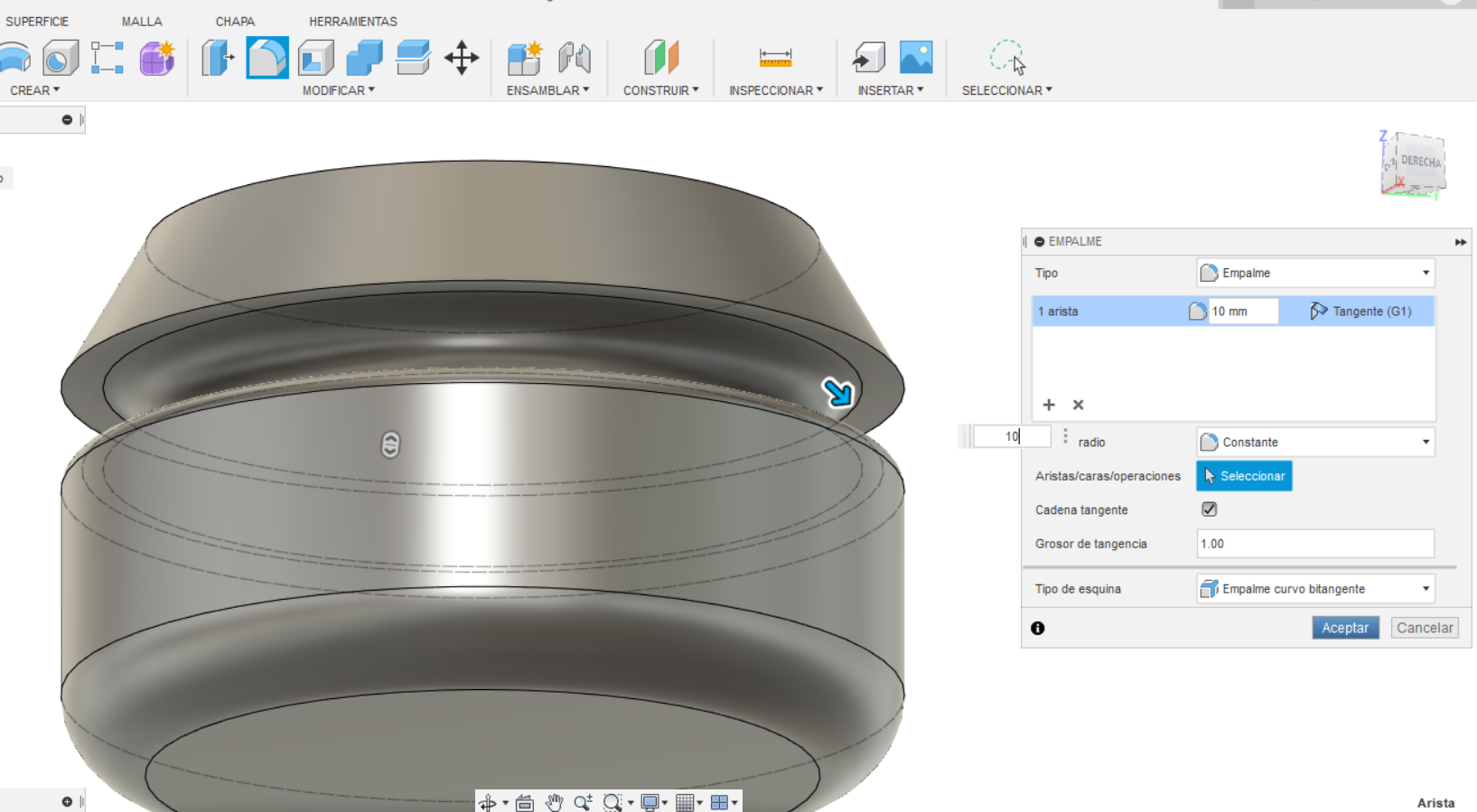The height and width of the screenshot is (812, 1477).
Task: Click the blue Seleccionar button
Action: coord(1244,476)
